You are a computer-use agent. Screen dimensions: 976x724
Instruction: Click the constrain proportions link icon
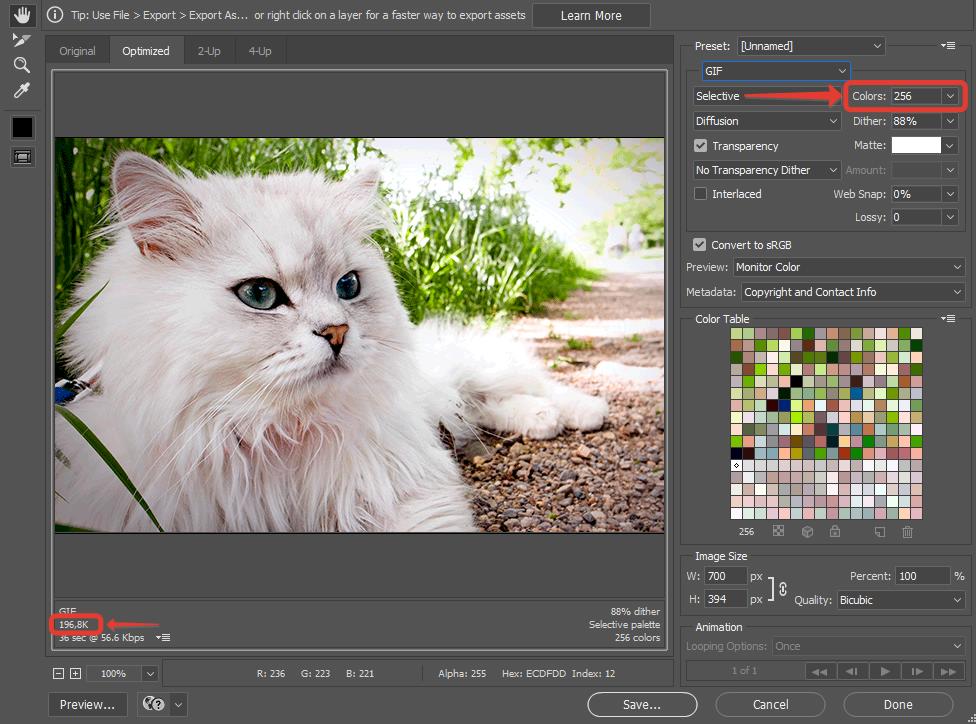click(x=783, y=588)
